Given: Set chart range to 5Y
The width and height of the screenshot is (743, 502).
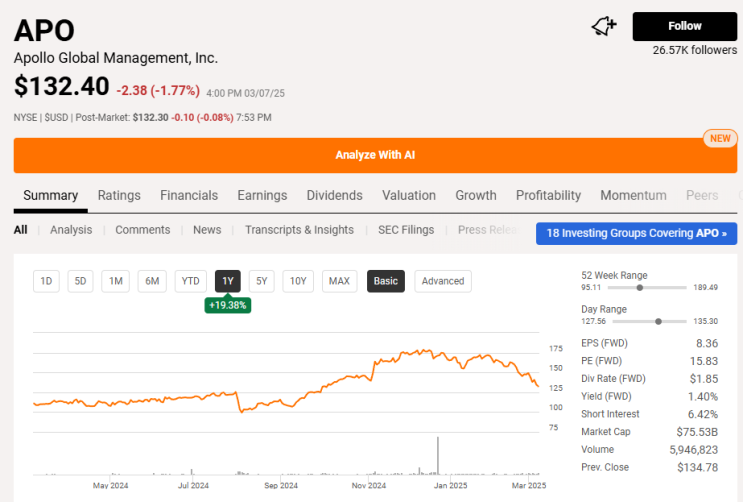Looking at the screenshot, I should [x=261, y=281].
